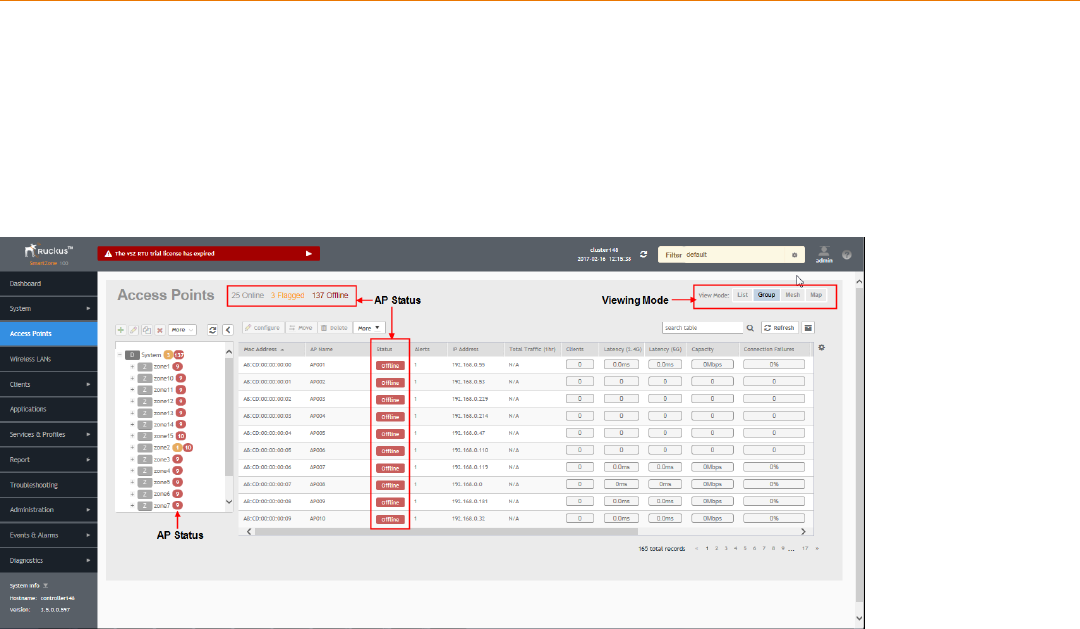Screen dimensions: 1080x629
Task: Click the search table input field
Action: (703, 328)
